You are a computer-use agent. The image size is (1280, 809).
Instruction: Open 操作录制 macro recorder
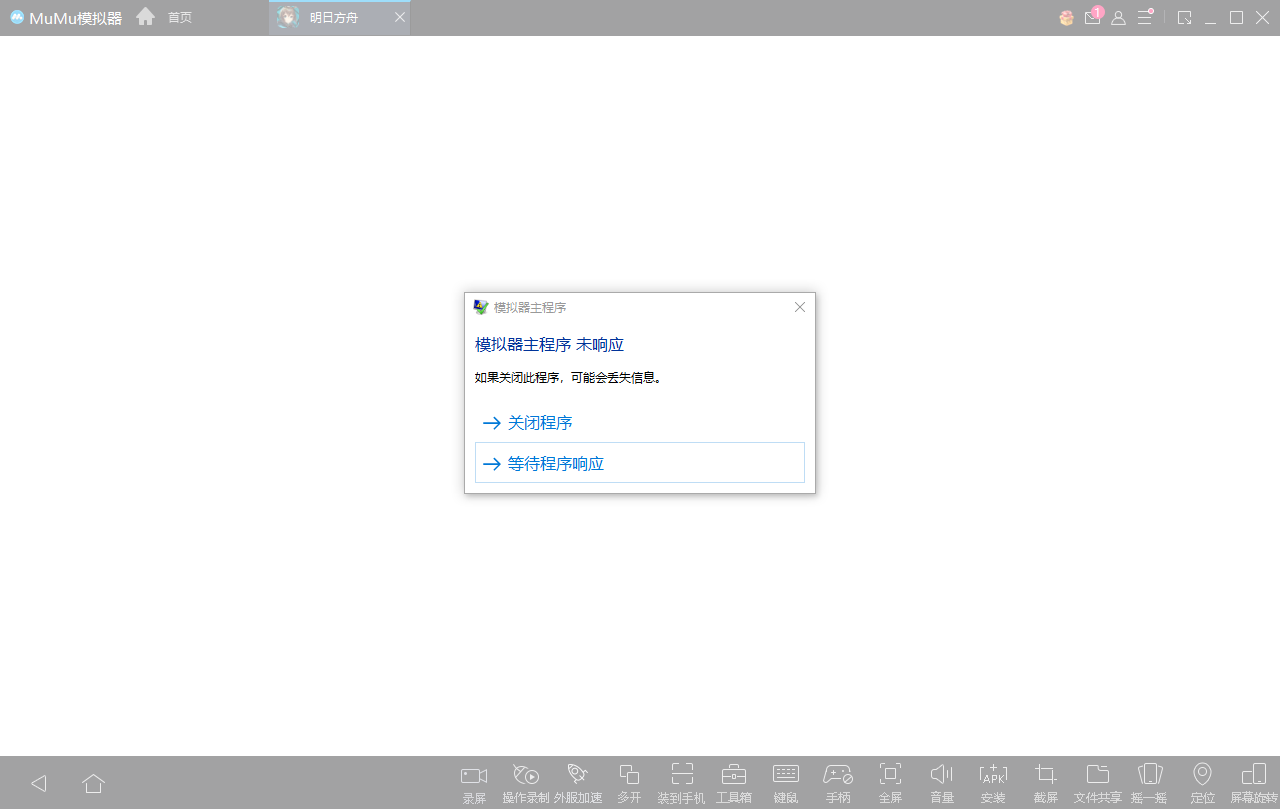click(526, 783)
